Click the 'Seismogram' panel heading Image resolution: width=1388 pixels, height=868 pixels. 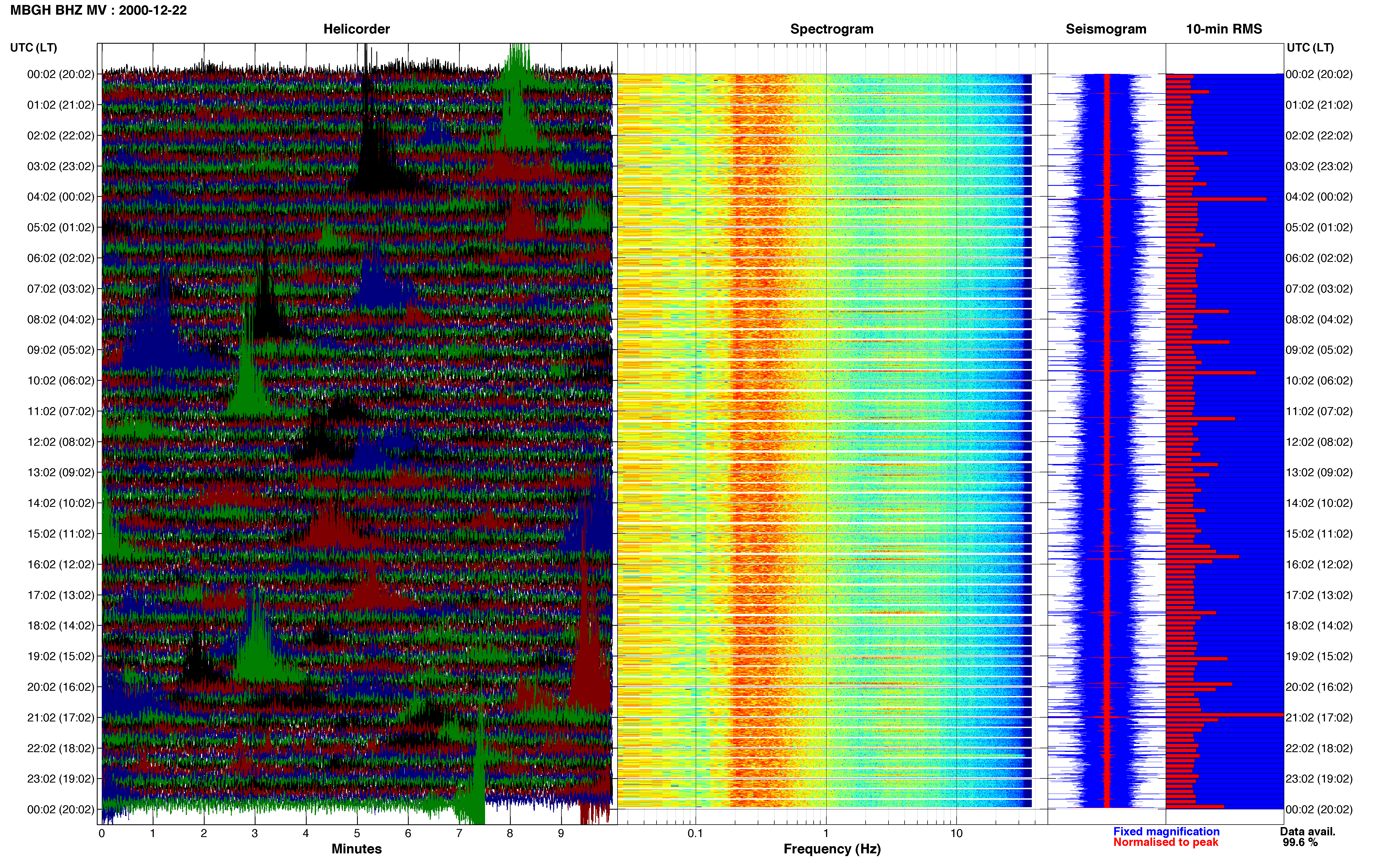(1106, 29)
